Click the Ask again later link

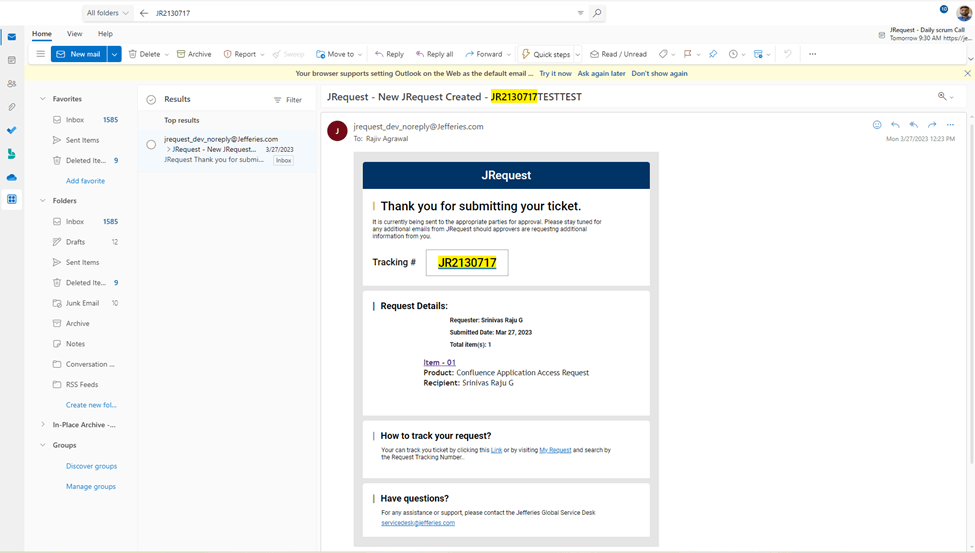(x=601, y=73)
